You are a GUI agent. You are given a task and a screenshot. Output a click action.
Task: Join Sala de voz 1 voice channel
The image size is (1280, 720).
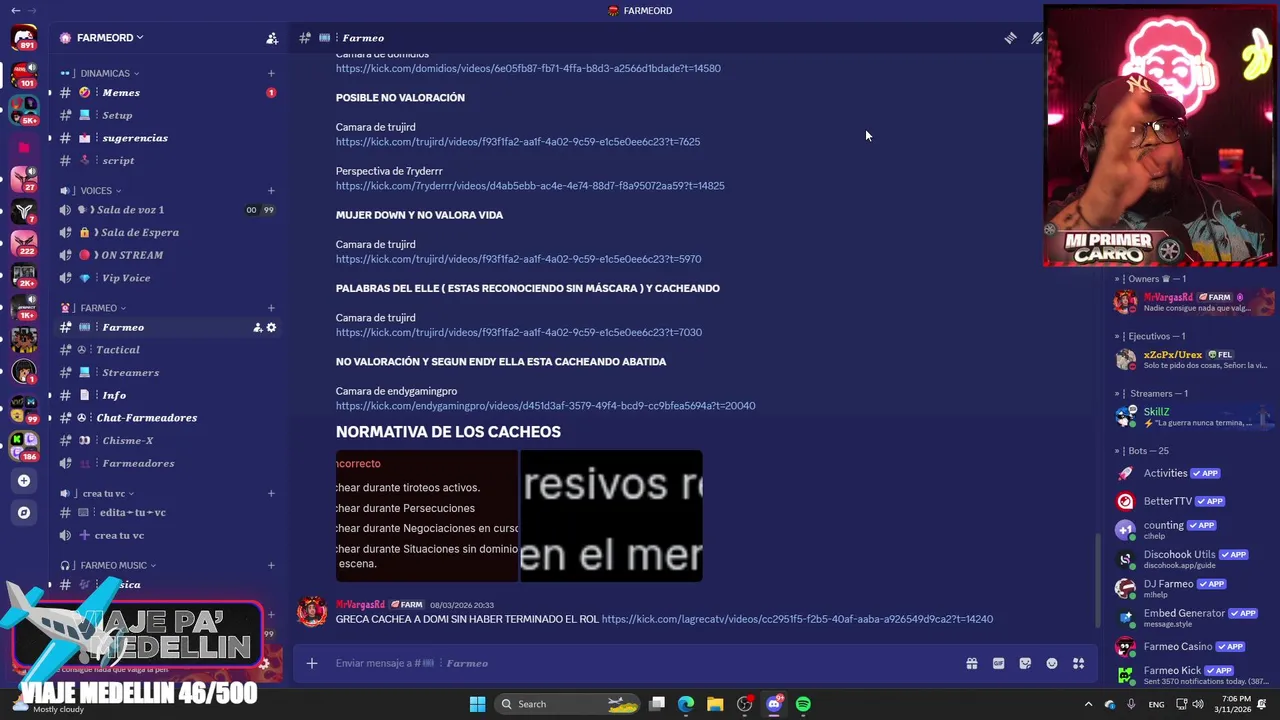pos(168,210)
